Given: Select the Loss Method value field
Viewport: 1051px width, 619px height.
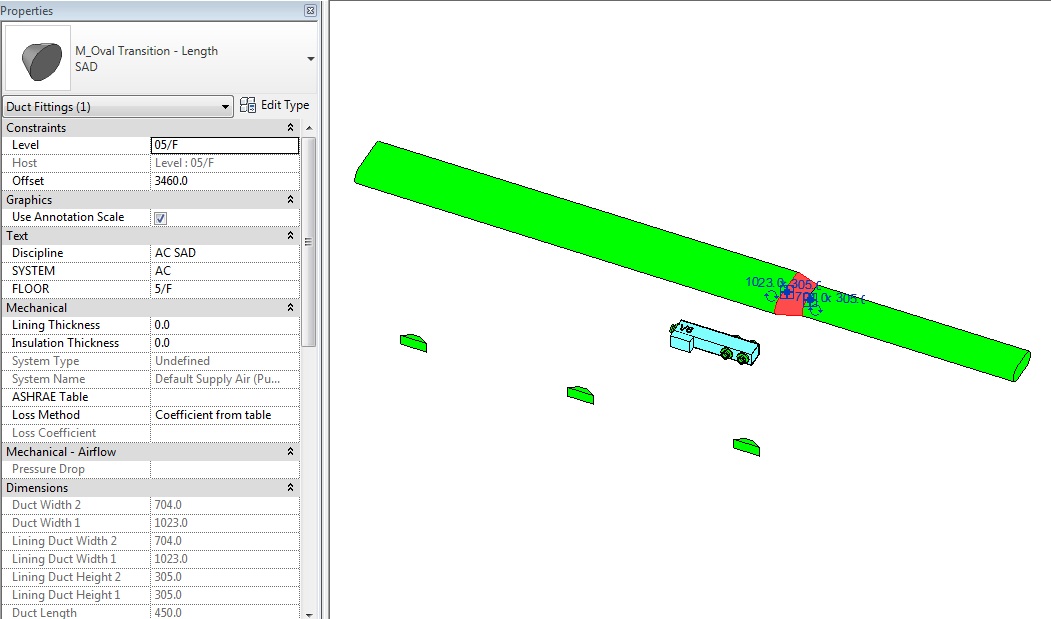Looking at the screenshot, I should (225, 415).
